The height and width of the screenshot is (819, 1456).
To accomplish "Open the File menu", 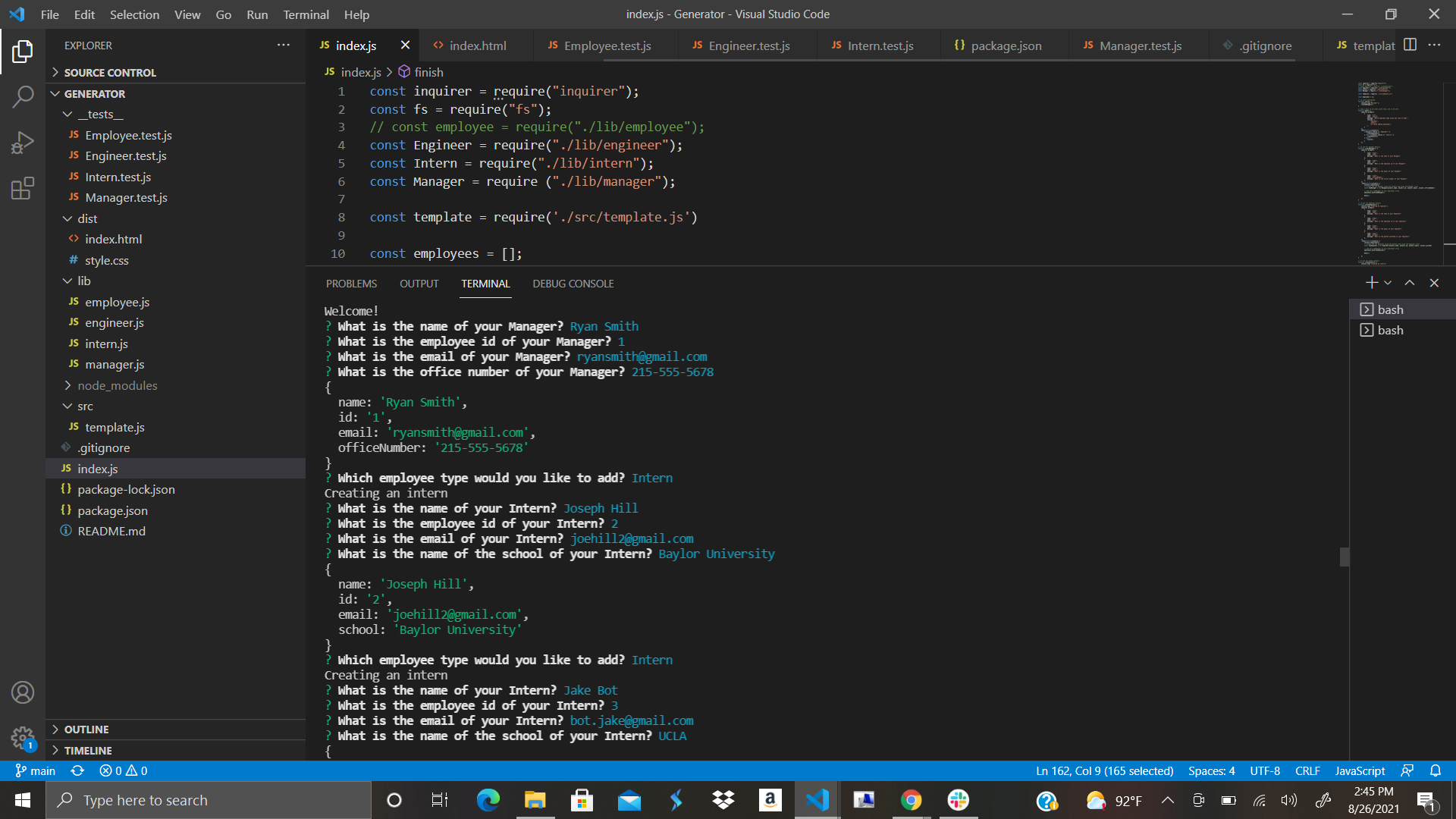I will (49, 14).
